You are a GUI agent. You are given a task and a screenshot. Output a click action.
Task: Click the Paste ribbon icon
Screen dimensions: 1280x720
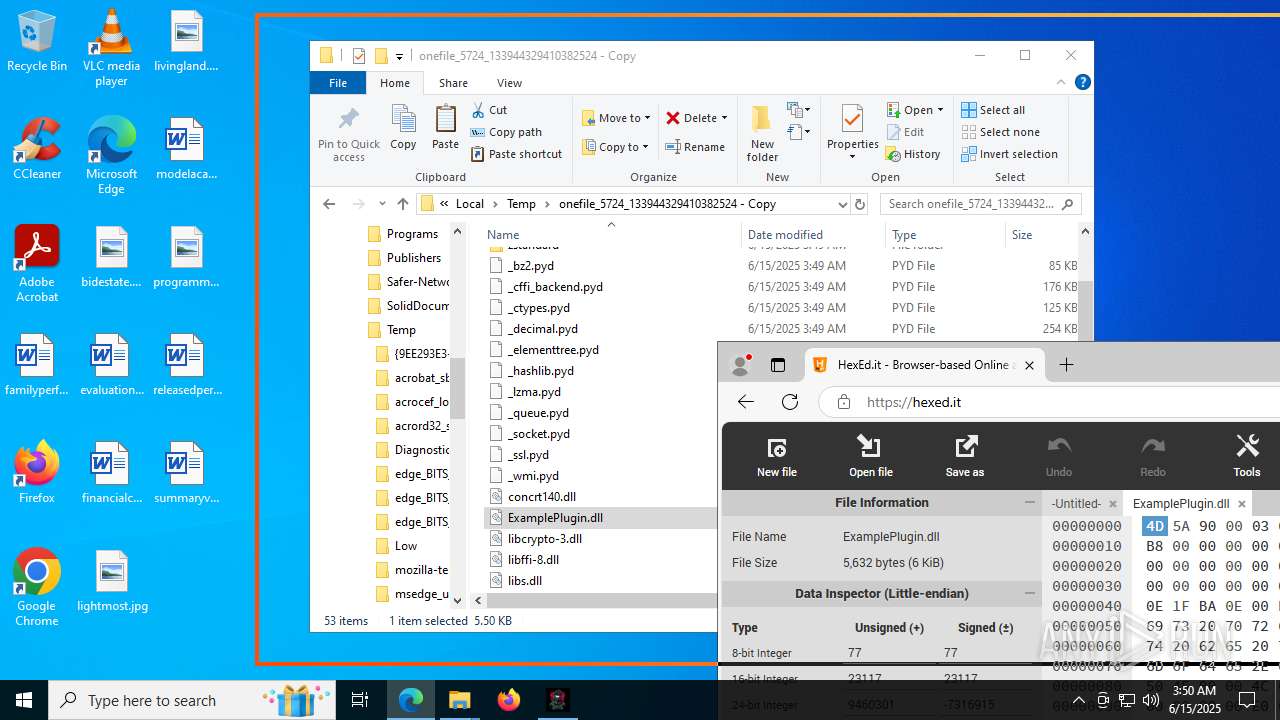click(445, 127)
